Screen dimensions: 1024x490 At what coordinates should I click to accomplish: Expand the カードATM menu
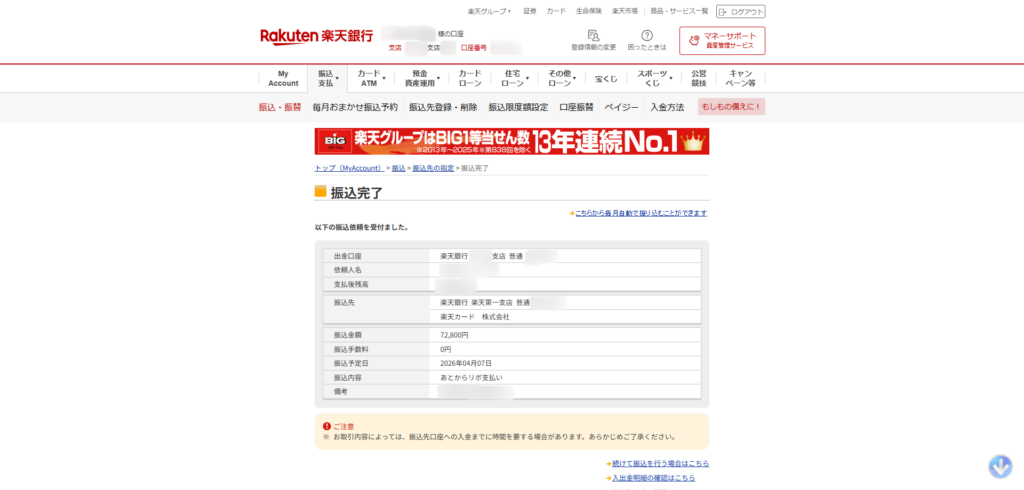tap(369, 78)
